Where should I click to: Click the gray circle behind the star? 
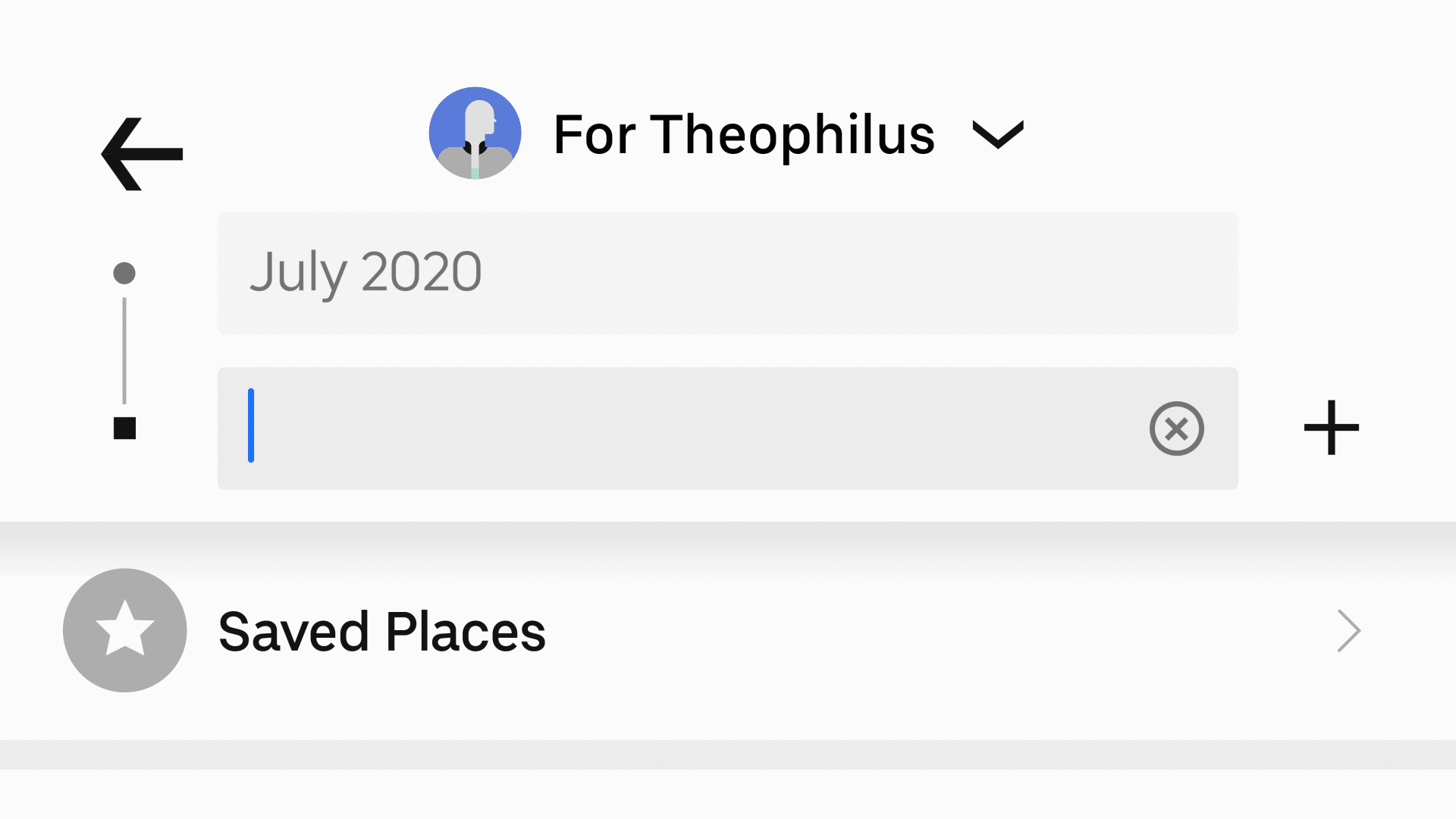point(124,630)
